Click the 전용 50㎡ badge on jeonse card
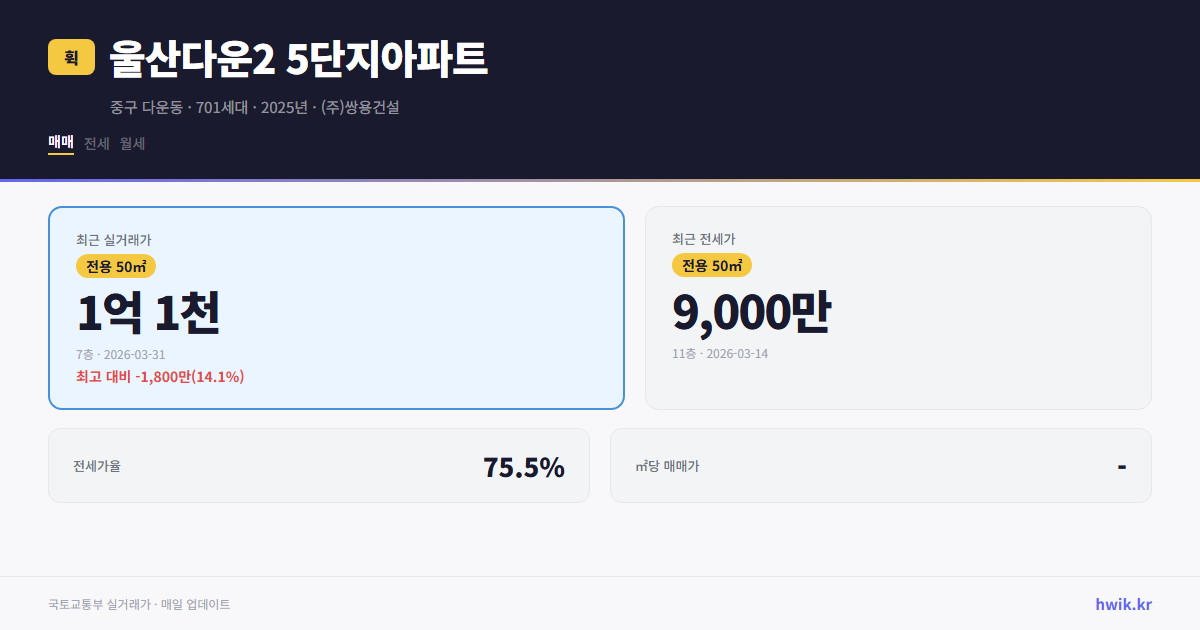Viewport: 1200px width, 630px height. [712, 265]
